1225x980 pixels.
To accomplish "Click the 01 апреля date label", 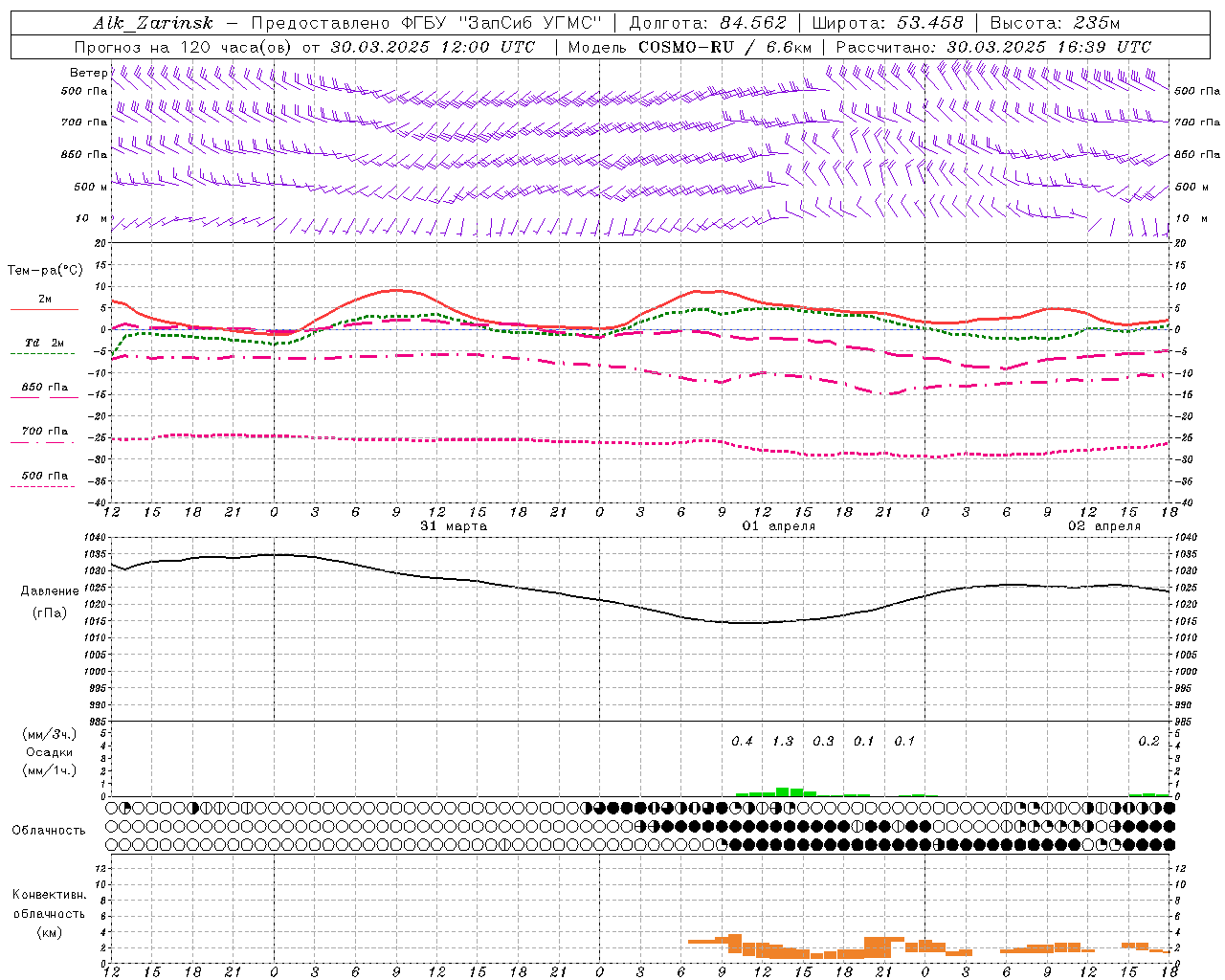I will click(x=779, y=526).
